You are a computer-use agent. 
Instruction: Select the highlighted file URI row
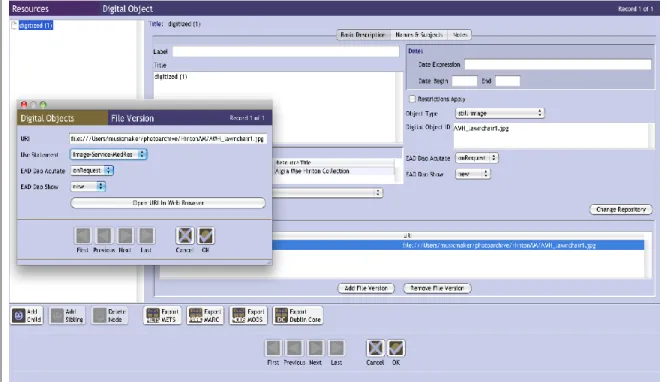458,245
